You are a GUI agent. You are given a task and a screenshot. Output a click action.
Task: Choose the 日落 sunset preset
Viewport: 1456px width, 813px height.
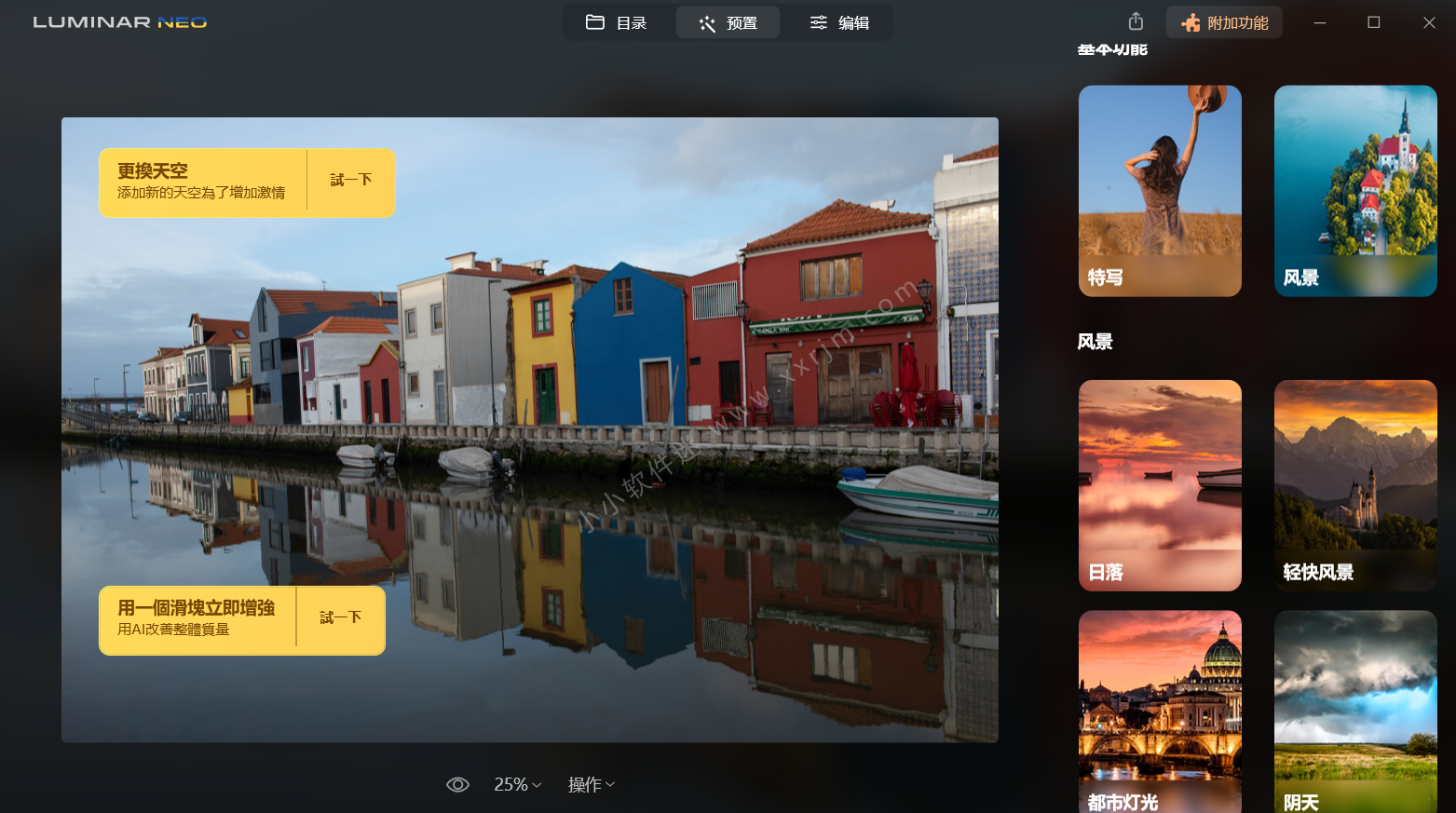point(1160,484)
